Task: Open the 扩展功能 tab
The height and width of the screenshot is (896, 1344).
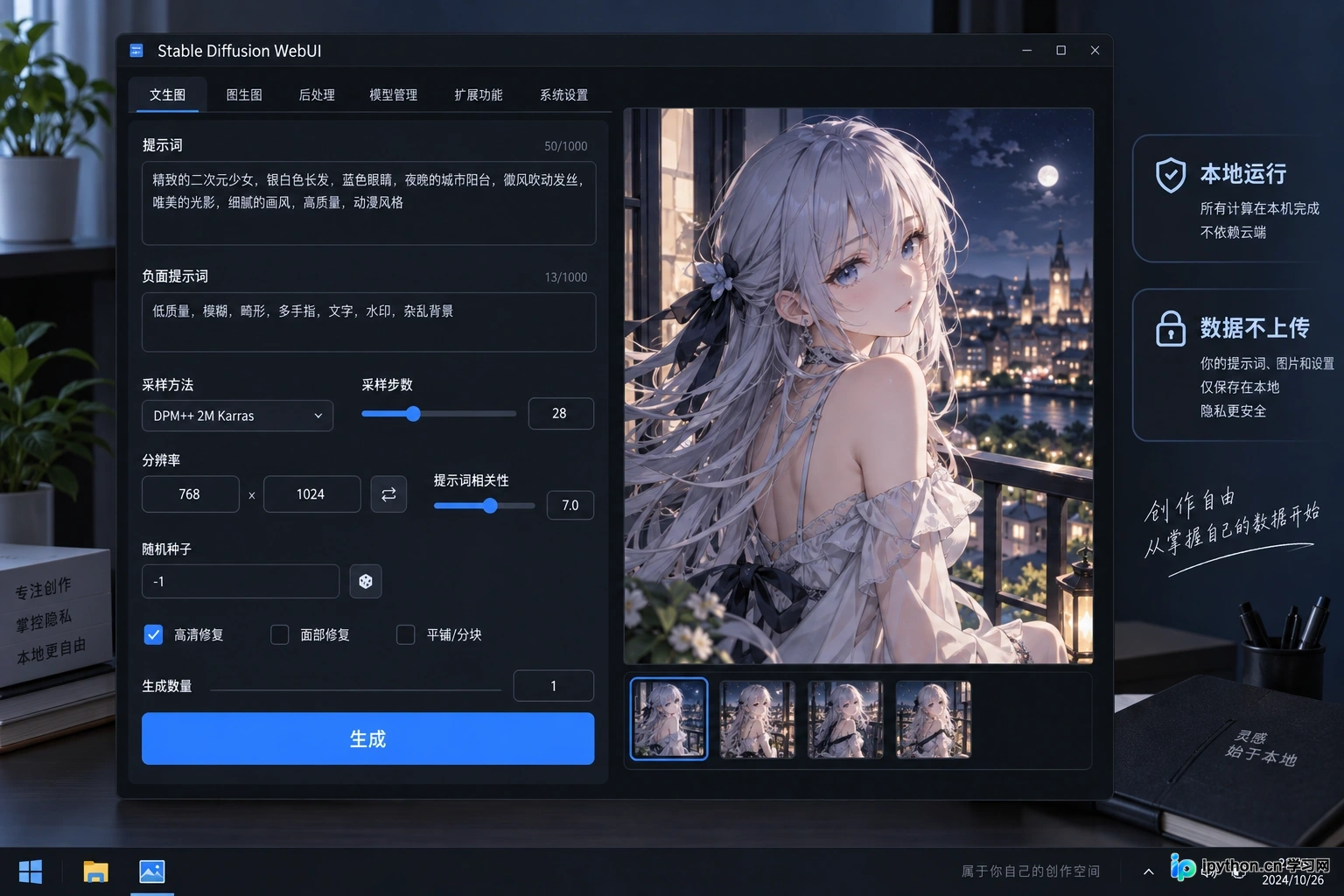Action: coord(479,94)
